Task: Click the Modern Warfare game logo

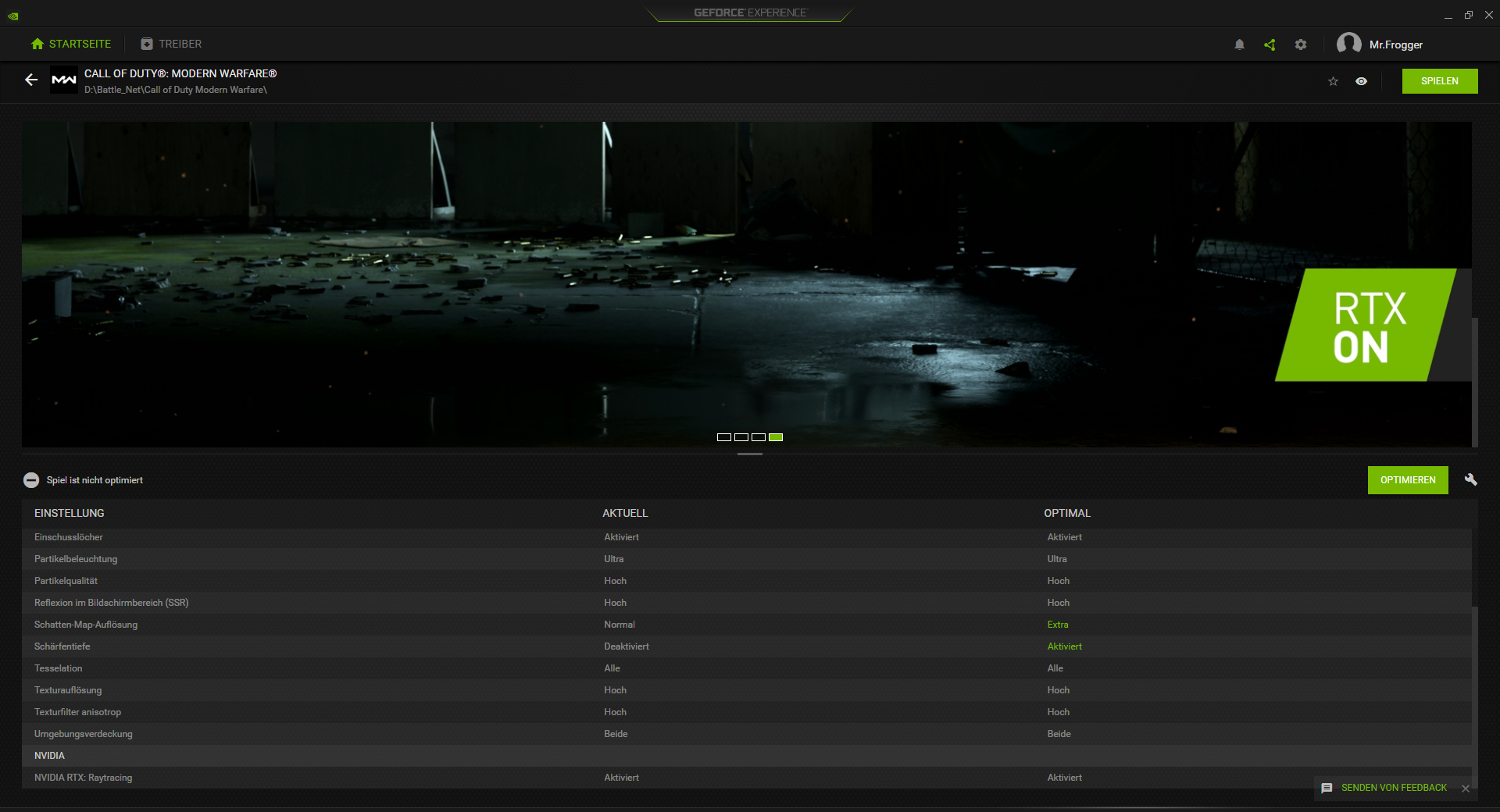Action: coord(64,80)
